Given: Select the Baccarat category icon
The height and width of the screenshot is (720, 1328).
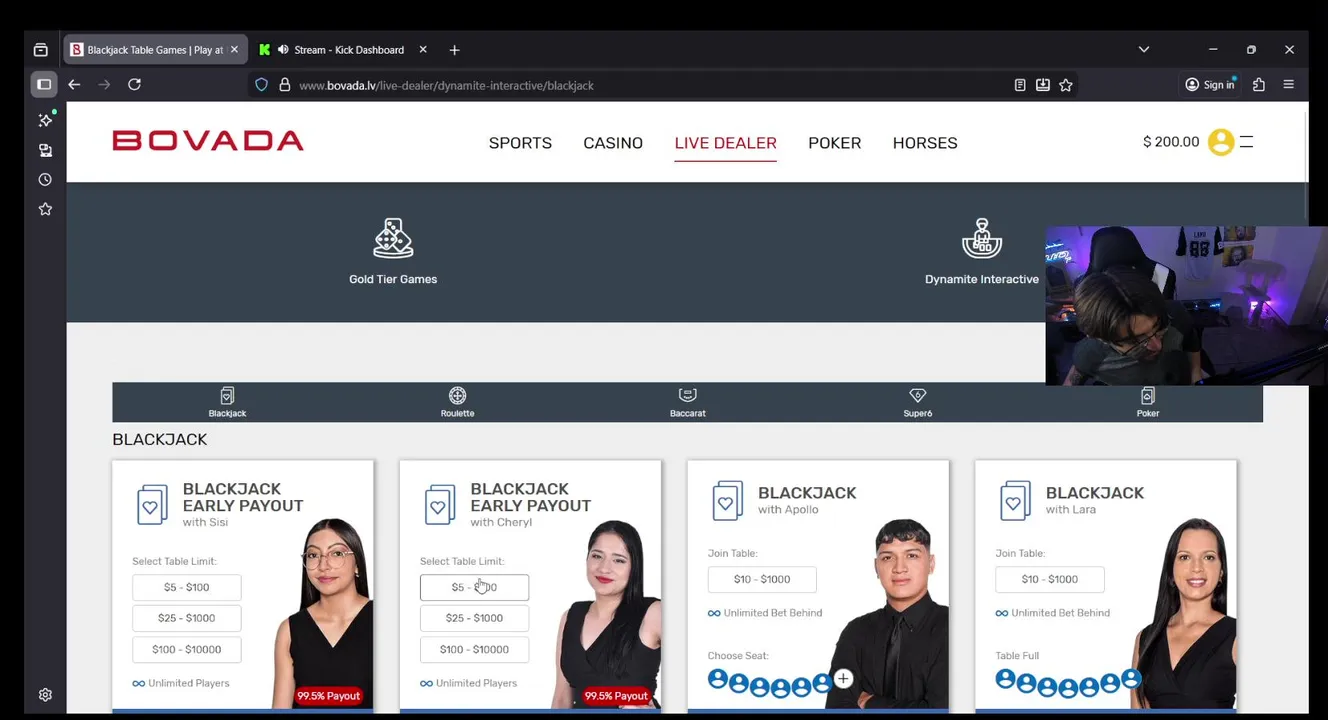Looking at the screenshot, I should (687, 395).
